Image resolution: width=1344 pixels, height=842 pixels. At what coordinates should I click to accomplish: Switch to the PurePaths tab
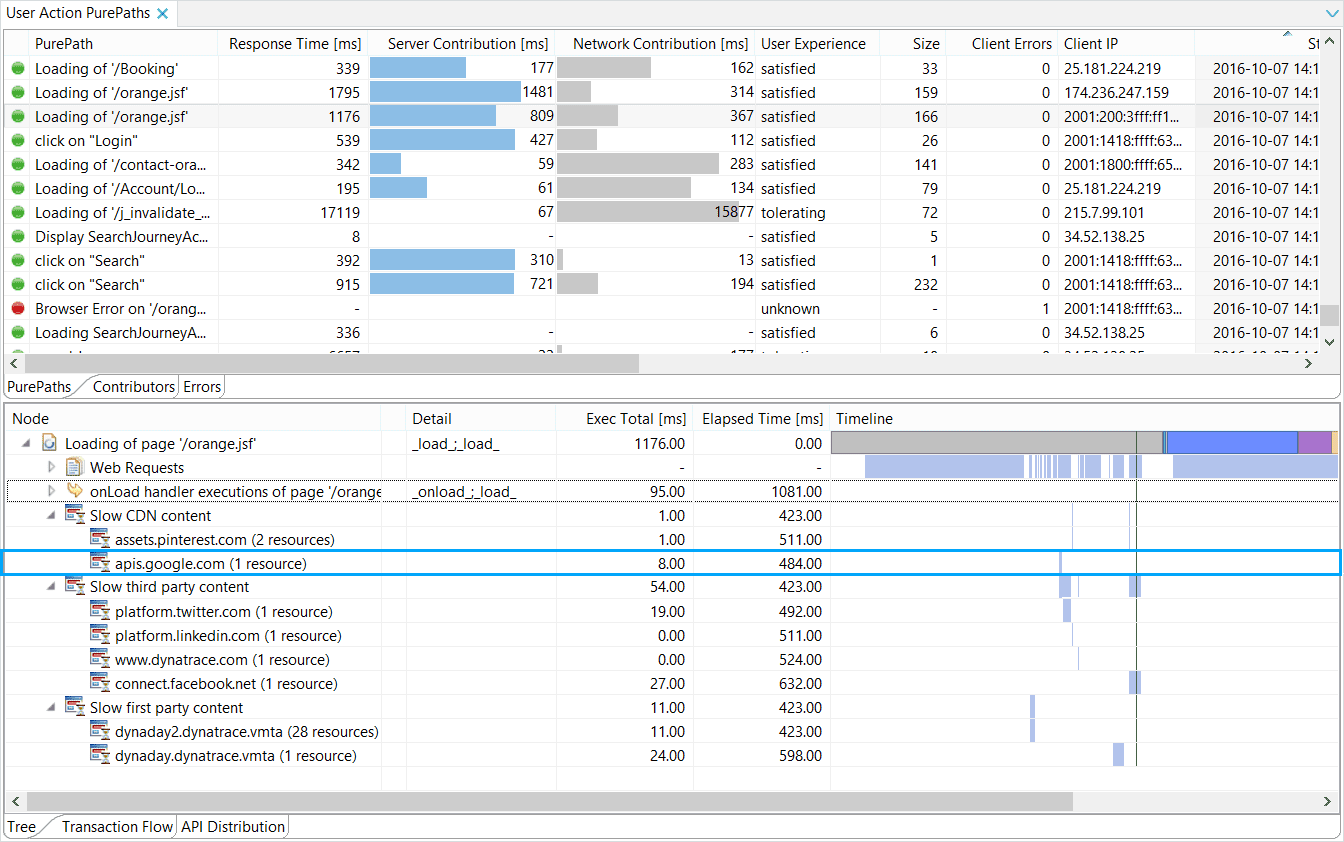point(39,387)
